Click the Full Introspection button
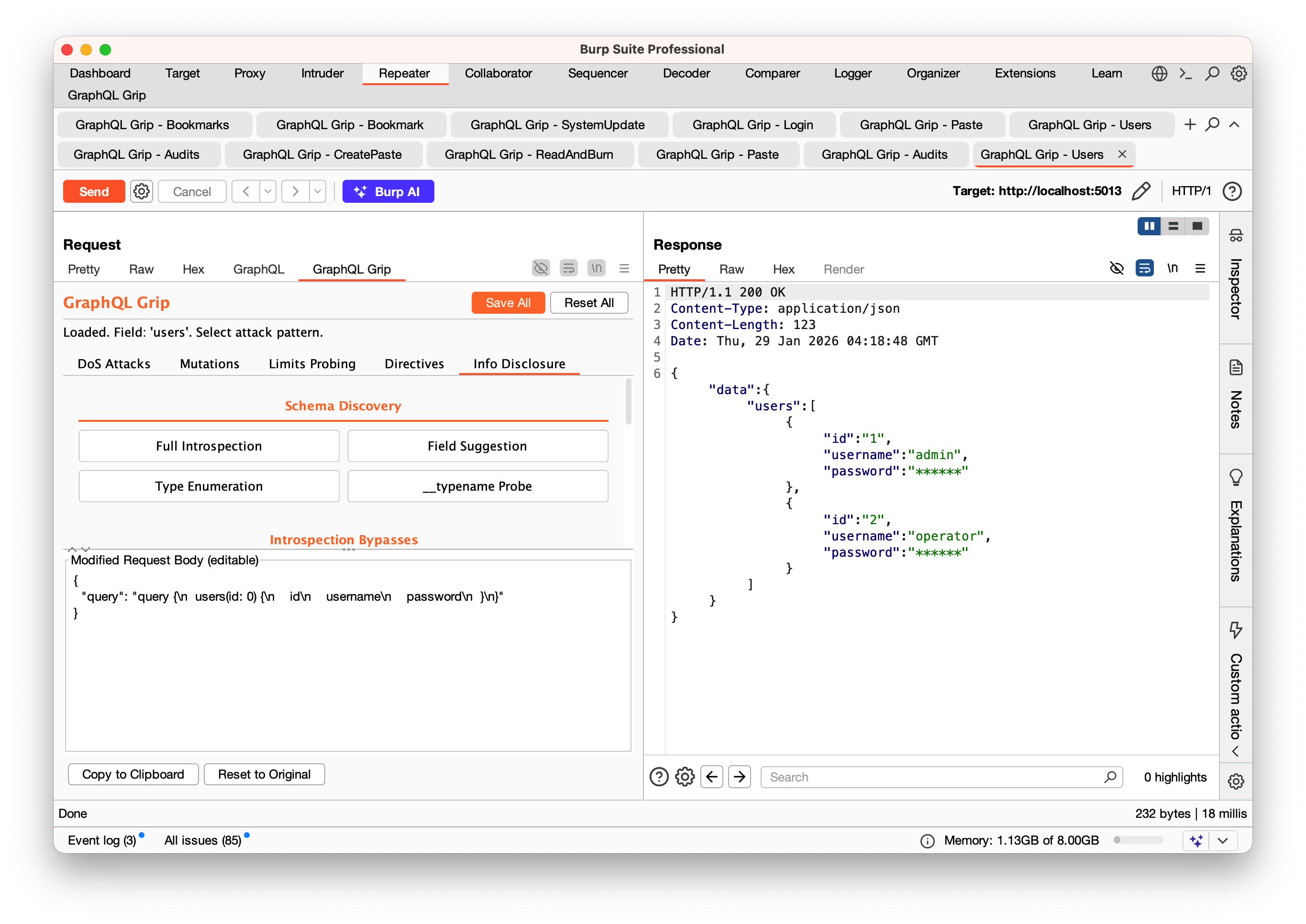Viewport: 1306px width, 924px height. (x=209, y=446)
